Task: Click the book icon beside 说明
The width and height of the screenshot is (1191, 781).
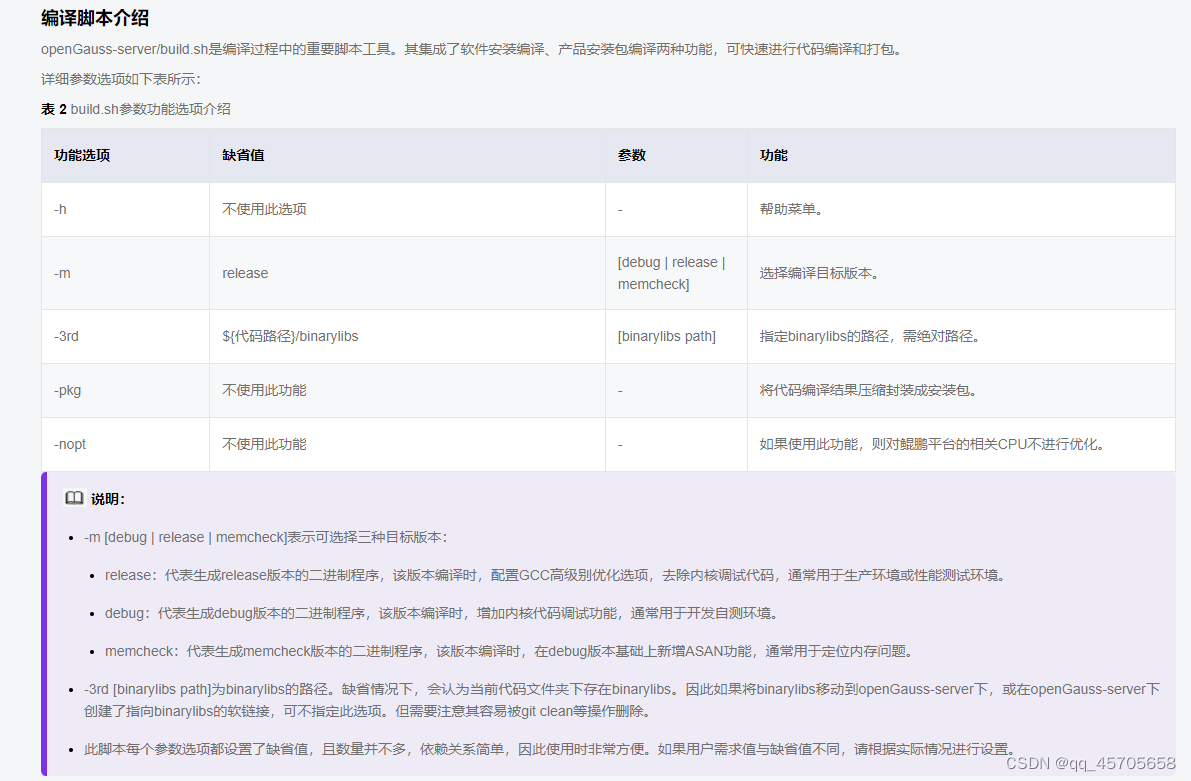Action: click(x=74, y=498)
